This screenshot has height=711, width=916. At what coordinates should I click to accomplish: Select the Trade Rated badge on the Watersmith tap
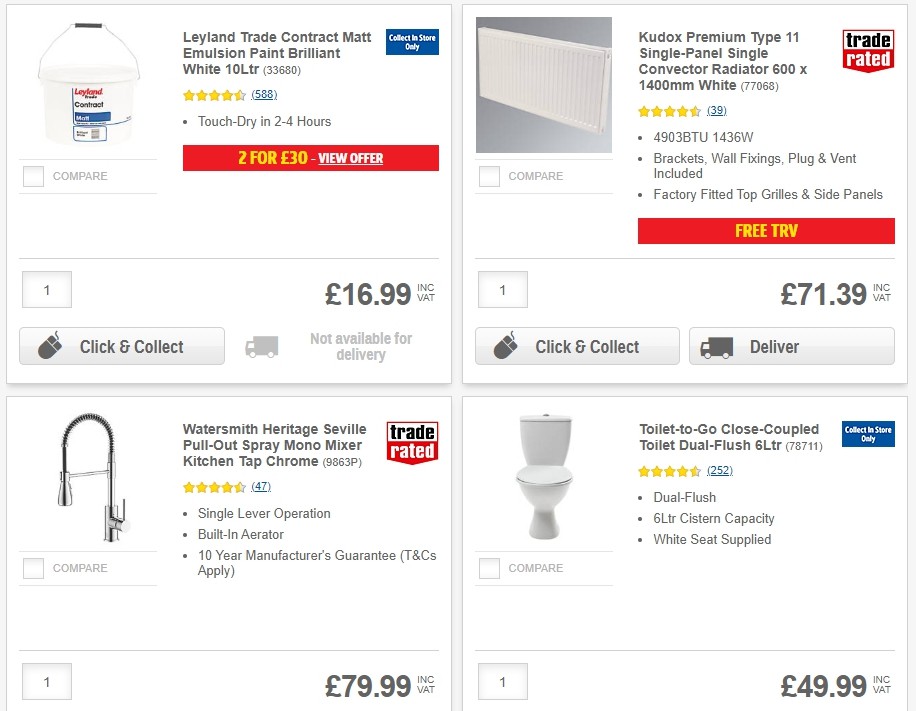click(x=413, y=440)
